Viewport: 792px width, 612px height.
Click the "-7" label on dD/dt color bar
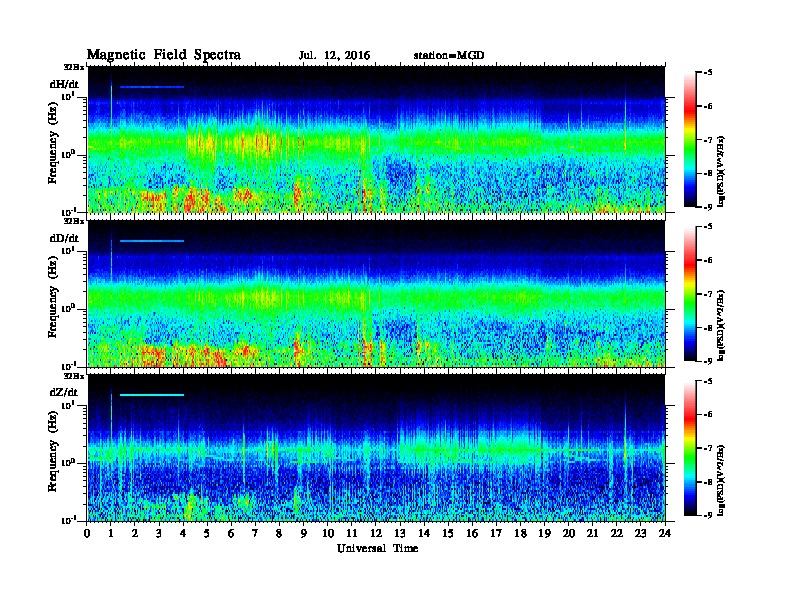pos(708,294)
